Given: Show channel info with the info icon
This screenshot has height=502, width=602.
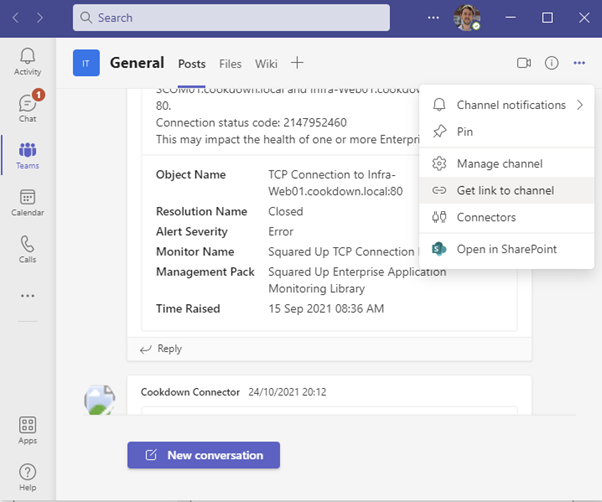Looking at the screenshot, I should [551, 63].
